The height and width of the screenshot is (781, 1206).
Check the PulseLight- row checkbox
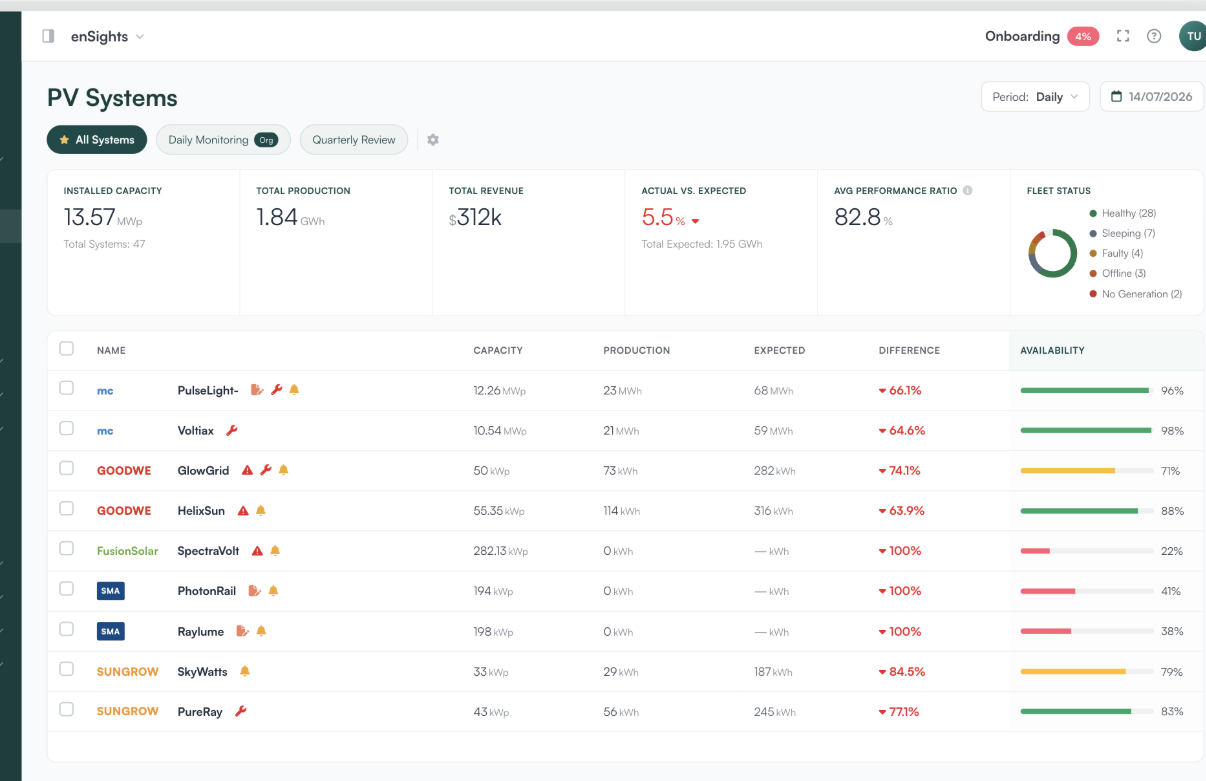click(x=66, y=388)
